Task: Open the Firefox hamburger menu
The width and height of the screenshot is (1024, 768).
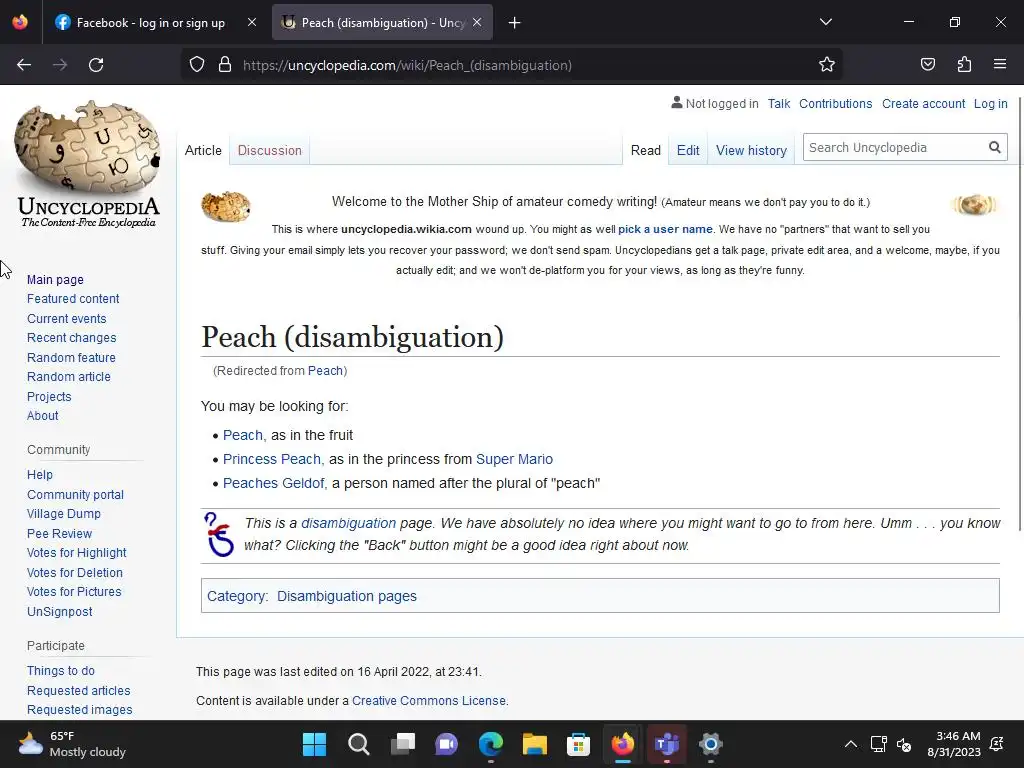Action: (1000, 65)
